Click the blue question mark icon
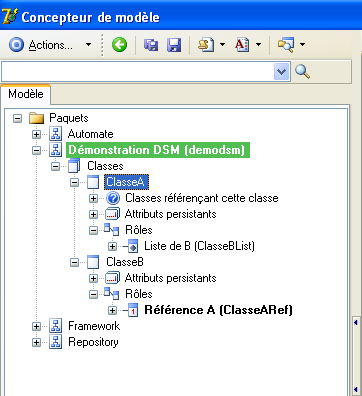Viewport: 362px width, 396px height. (x=113, y=198)
